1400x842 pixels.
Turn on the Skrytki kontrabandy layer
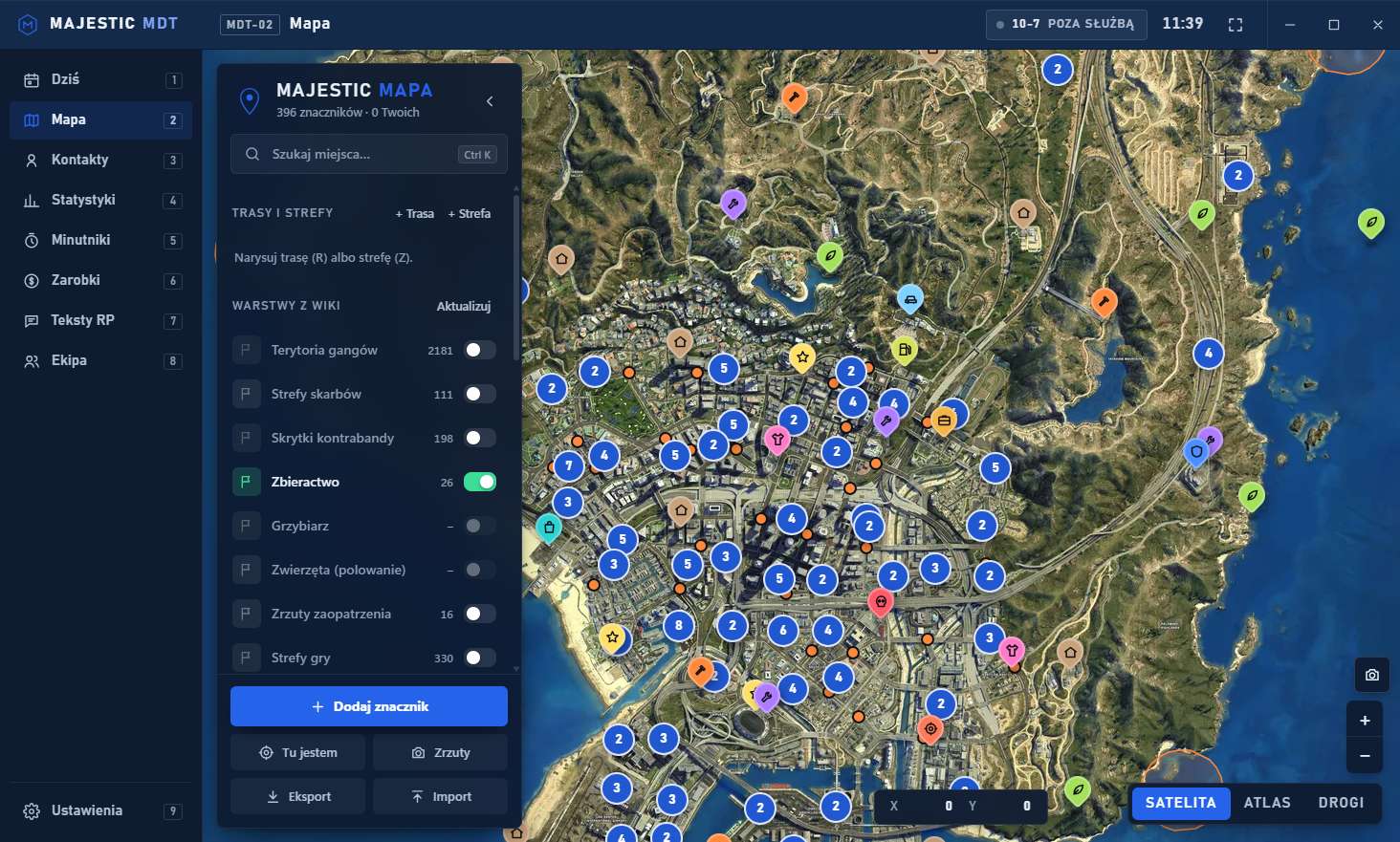(x=480, y=438)
